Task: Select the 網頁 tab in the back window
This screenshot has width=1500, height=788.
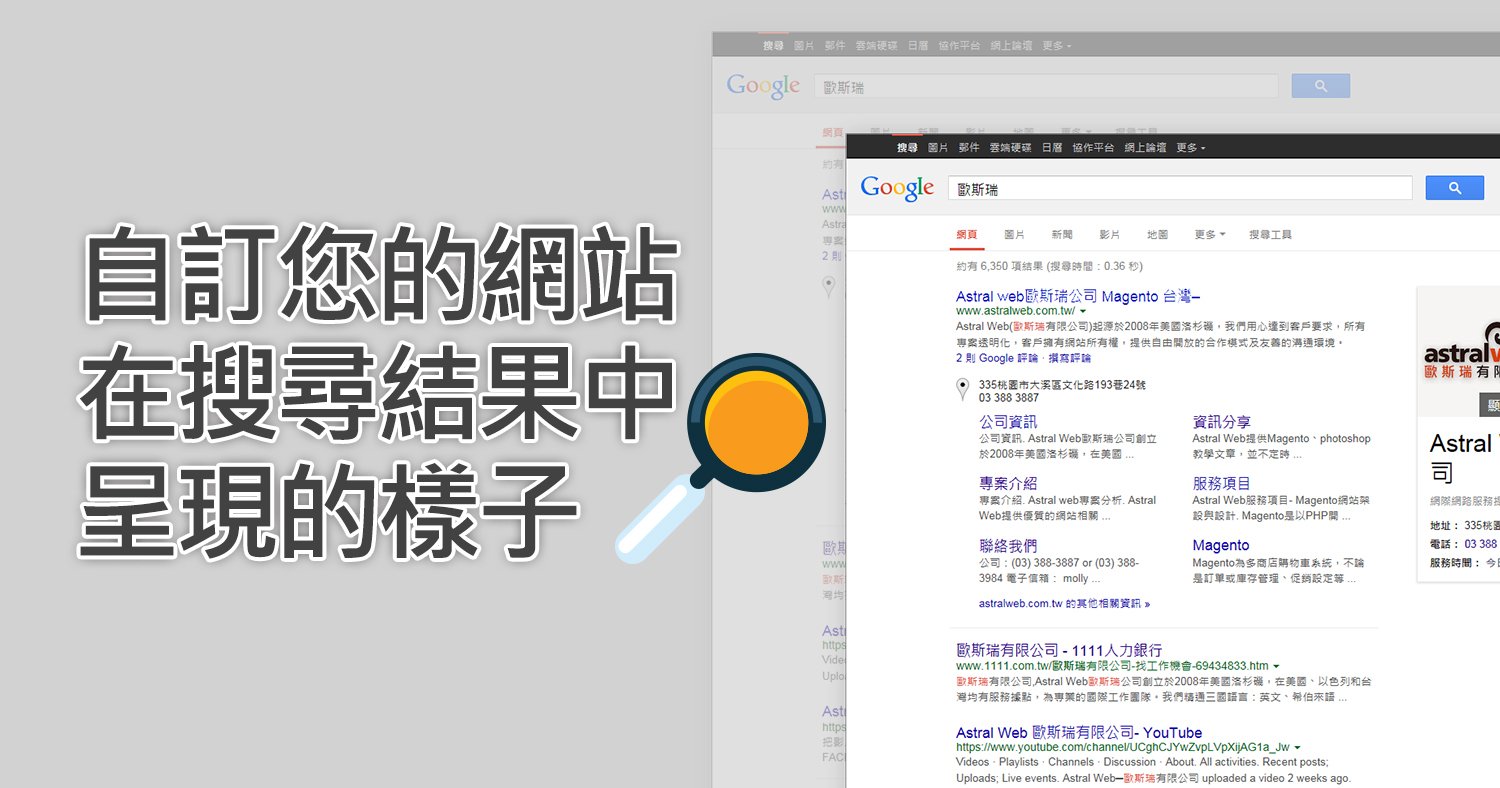Action: (832, 133)
